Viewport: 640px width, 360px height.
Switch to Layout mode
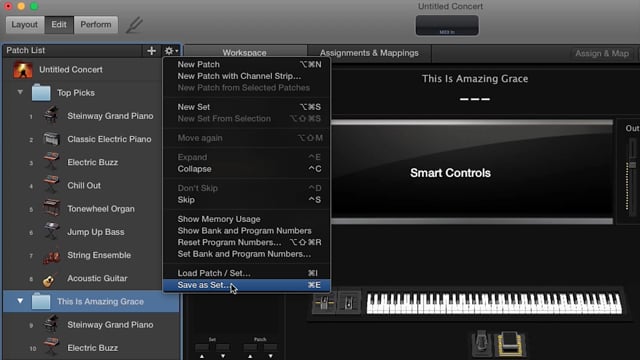[24, 24]
